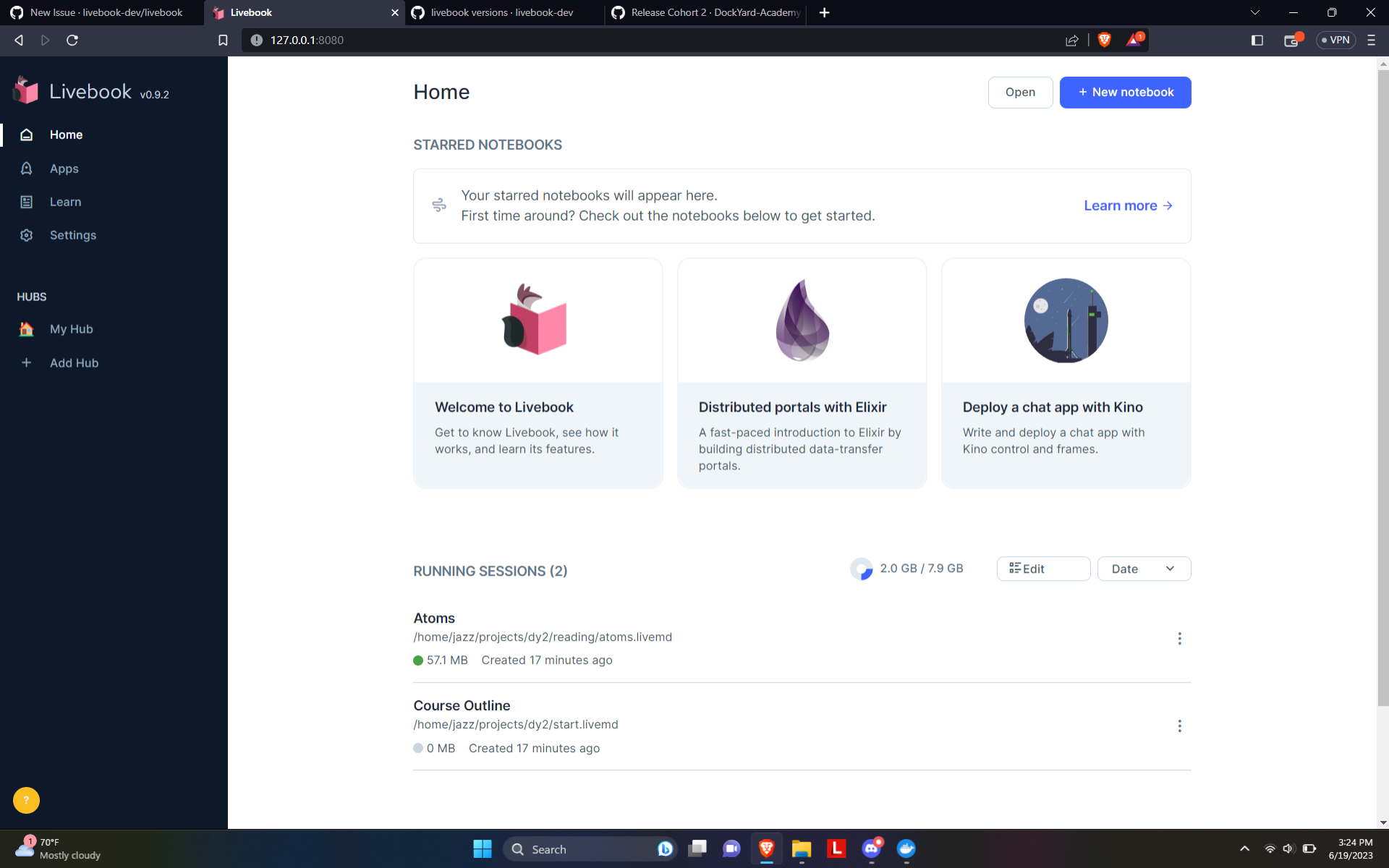This screenshot has height=868, width=1389.
Task: Select Learn in the sidebar menu
Action: pyautogui.click(x=65, y=202)
